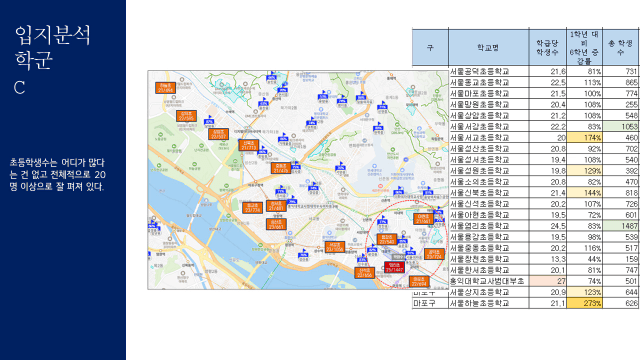Click the red map marker labeled 25/1447
This screenshot has height=360, width=640.
pos(394,267)
